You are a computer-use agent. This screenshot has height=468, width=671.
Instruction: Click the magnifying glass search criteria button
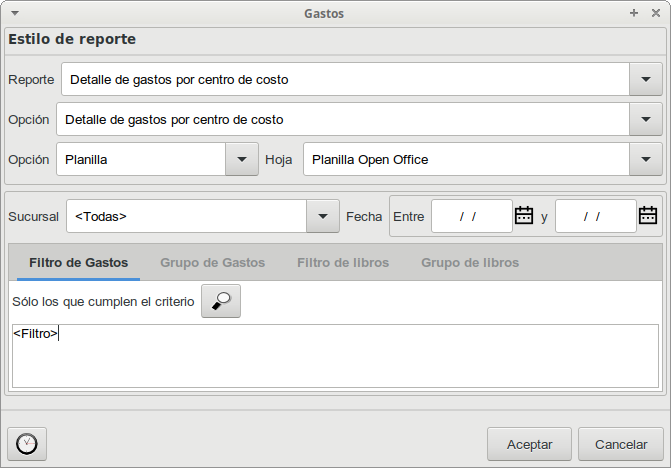(221, 301)
